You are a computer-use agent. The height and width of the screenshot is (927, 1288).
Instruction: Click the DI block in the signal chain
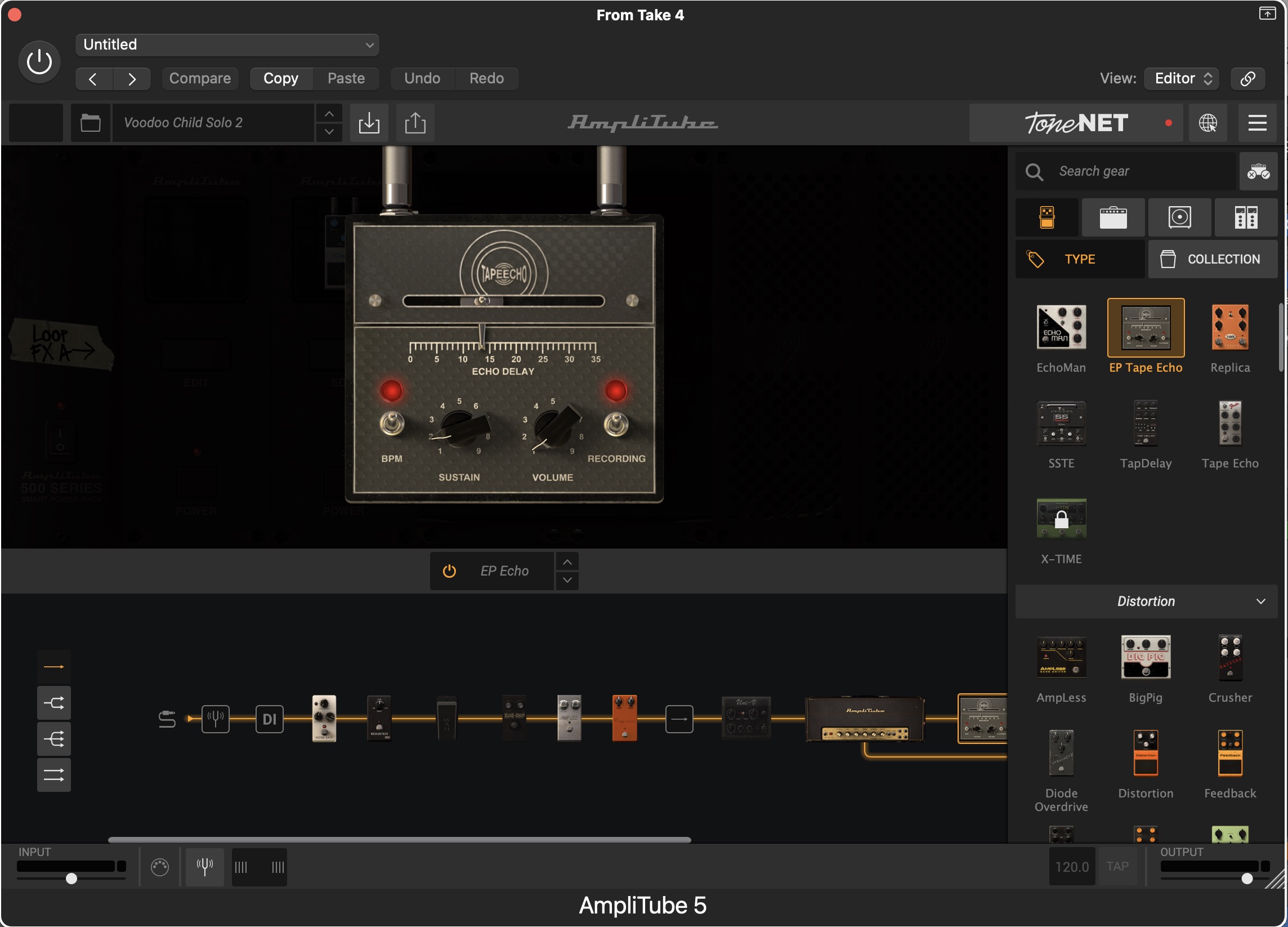(x=269, y=719)
